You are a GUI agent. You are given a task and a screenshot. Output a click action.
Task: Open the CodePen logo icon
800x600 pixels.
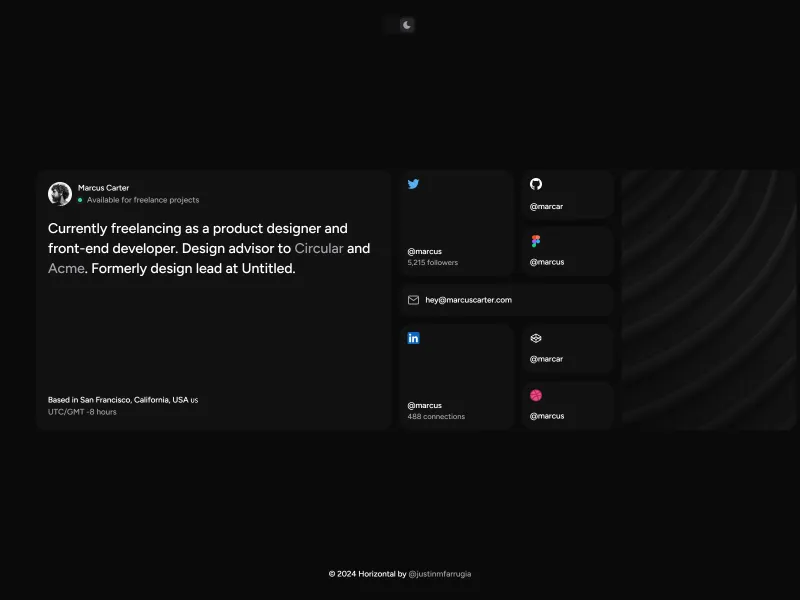(x=536, y=338)
